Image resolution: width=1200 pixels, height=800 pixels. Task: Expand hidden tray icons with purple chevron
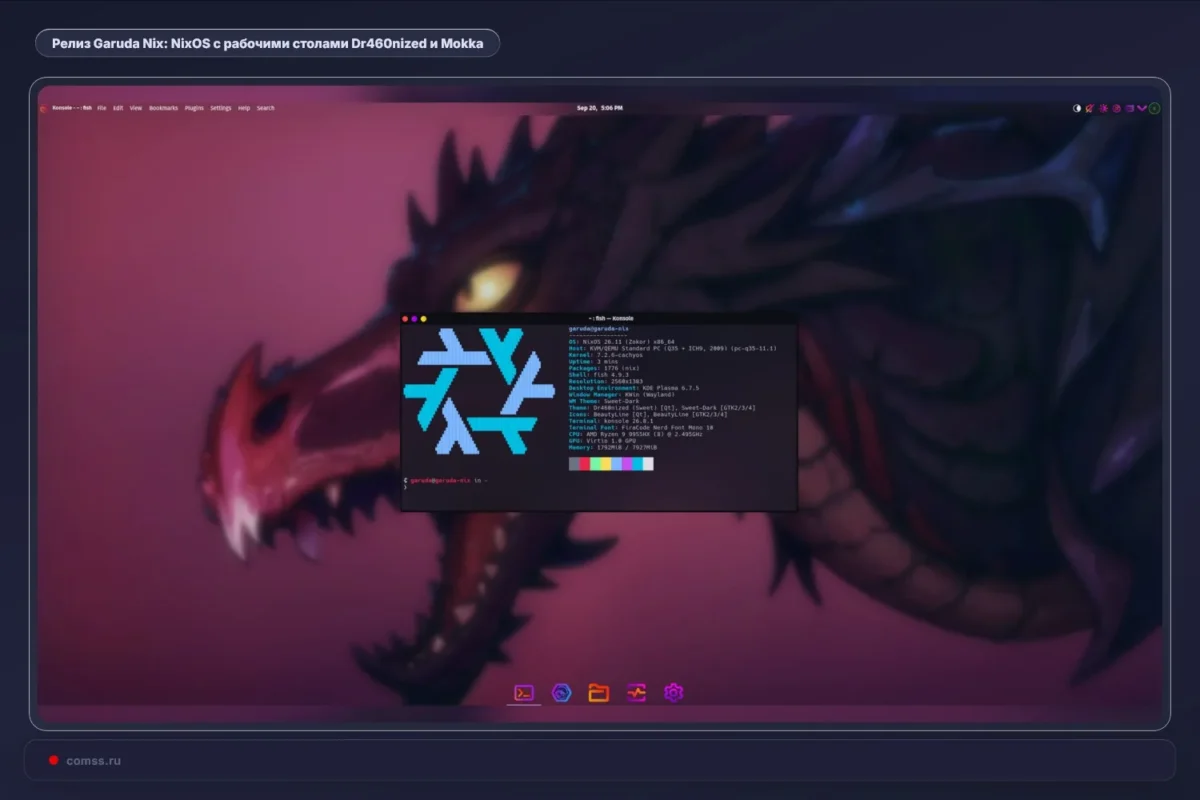[1142, 108]
